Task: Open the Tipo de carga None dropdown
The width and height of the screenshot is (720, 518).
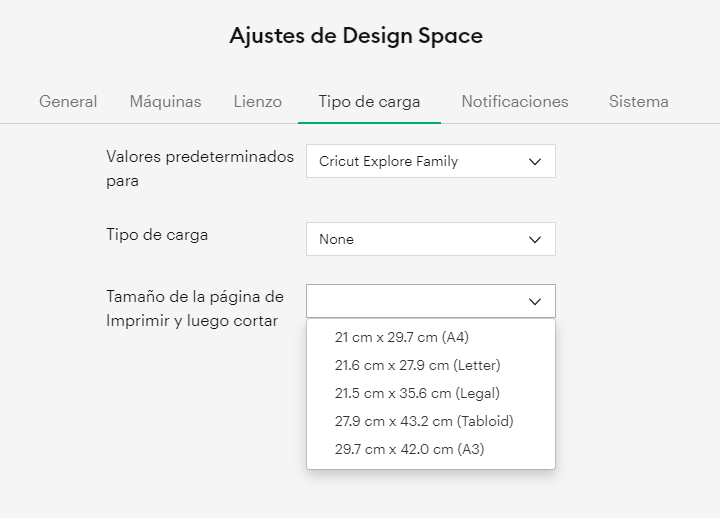Action: 430,239
